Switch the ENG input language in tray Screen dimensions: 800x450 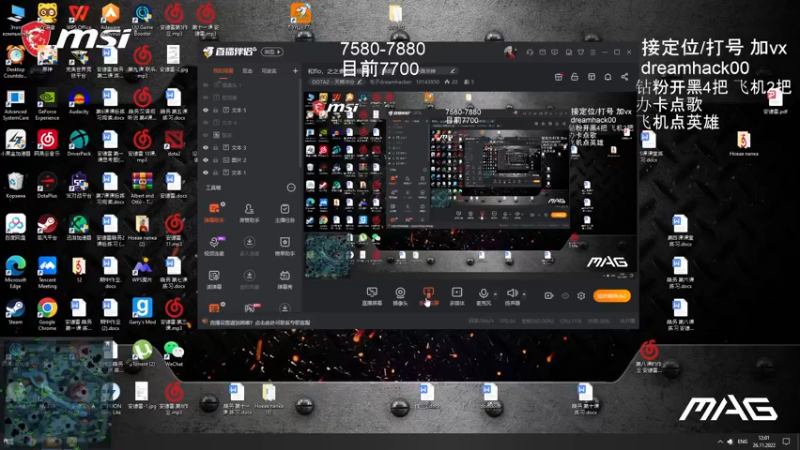click(x=742, y=441)
